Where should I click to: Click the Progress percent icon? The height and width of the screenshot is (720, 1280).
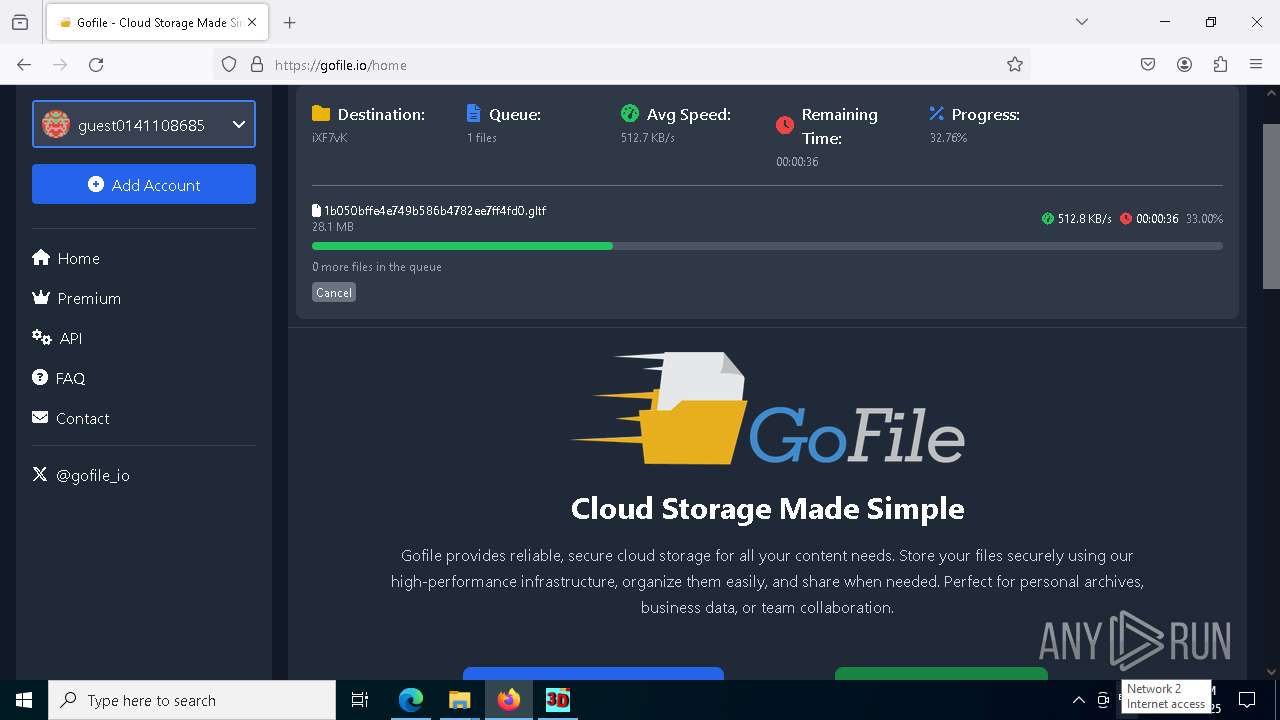[x=937, y=113]
